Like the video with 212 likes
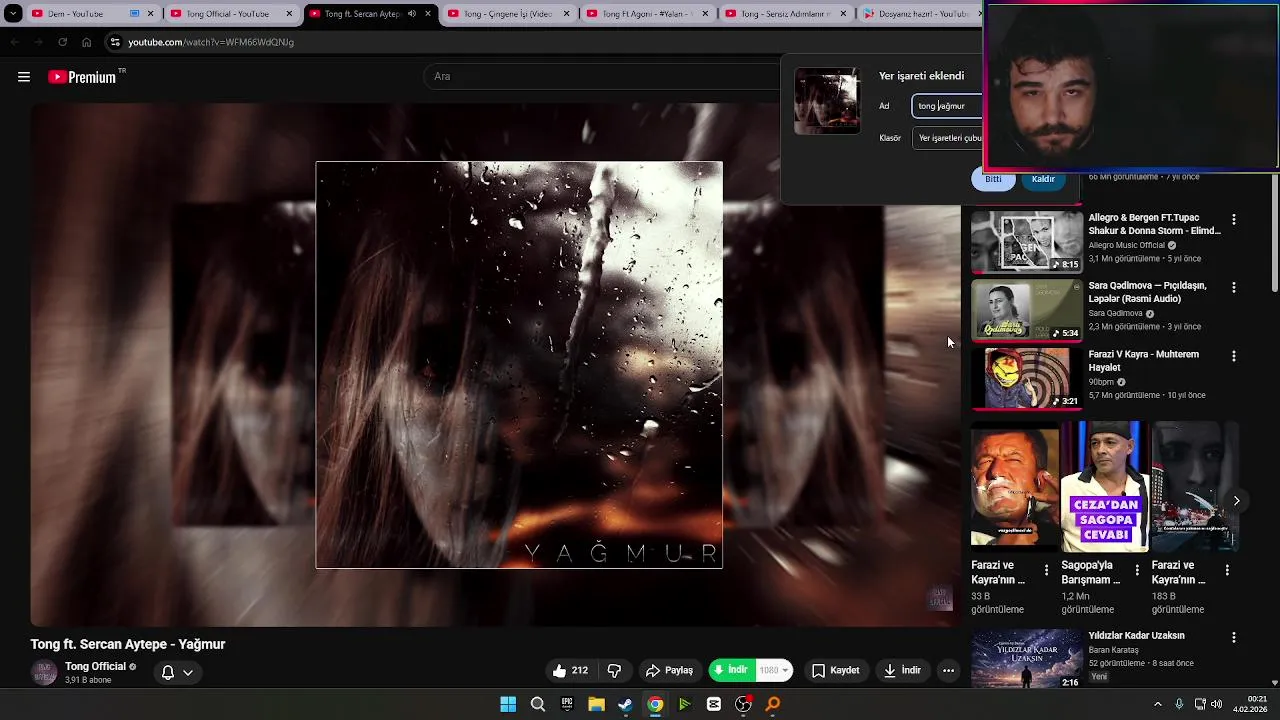This screenshot has height=720, width=1280. tap(570, 670)
